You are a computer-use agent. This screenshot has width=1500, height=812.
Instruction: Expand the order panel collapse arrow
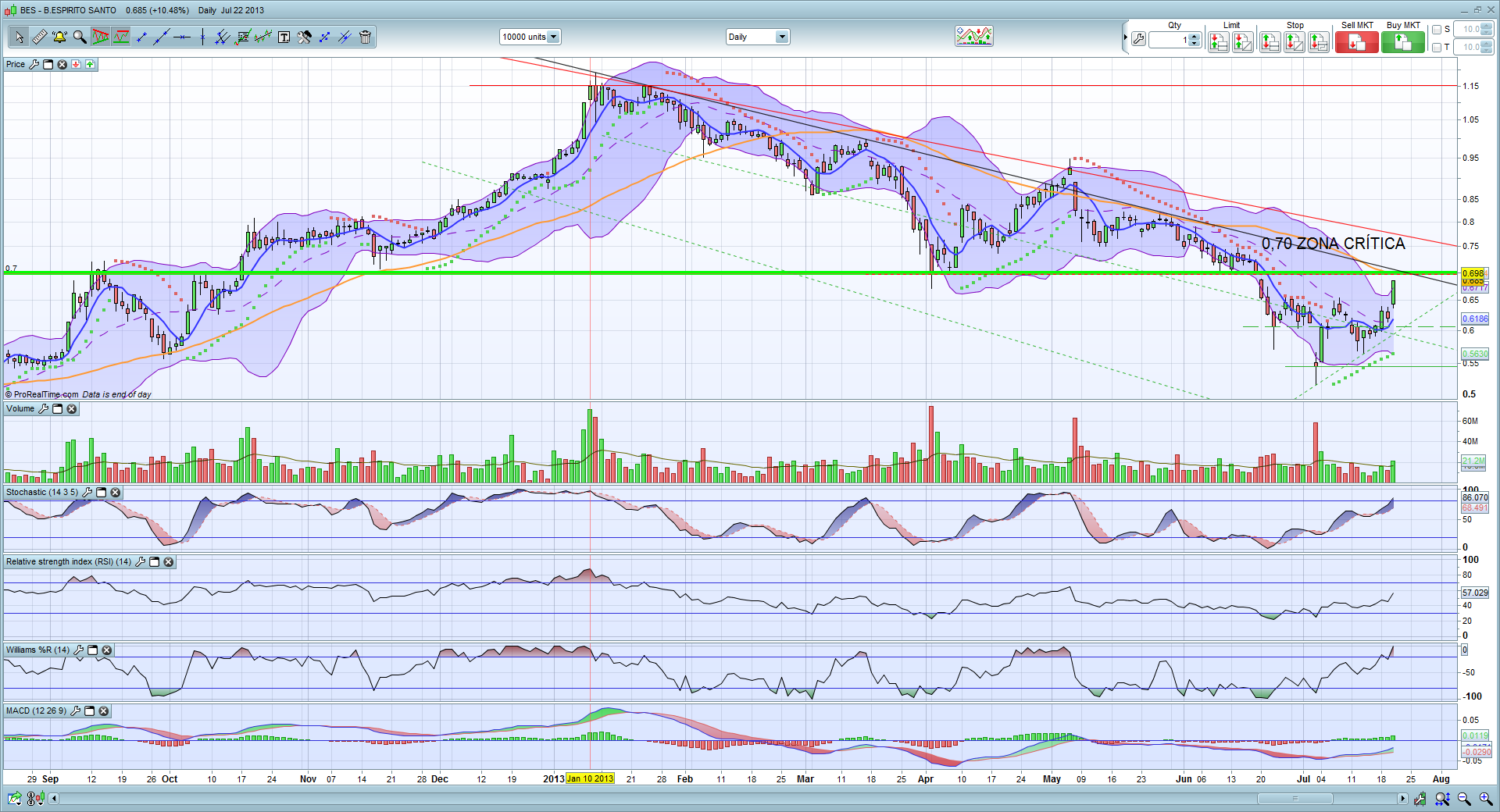(x=1125, y=37)
